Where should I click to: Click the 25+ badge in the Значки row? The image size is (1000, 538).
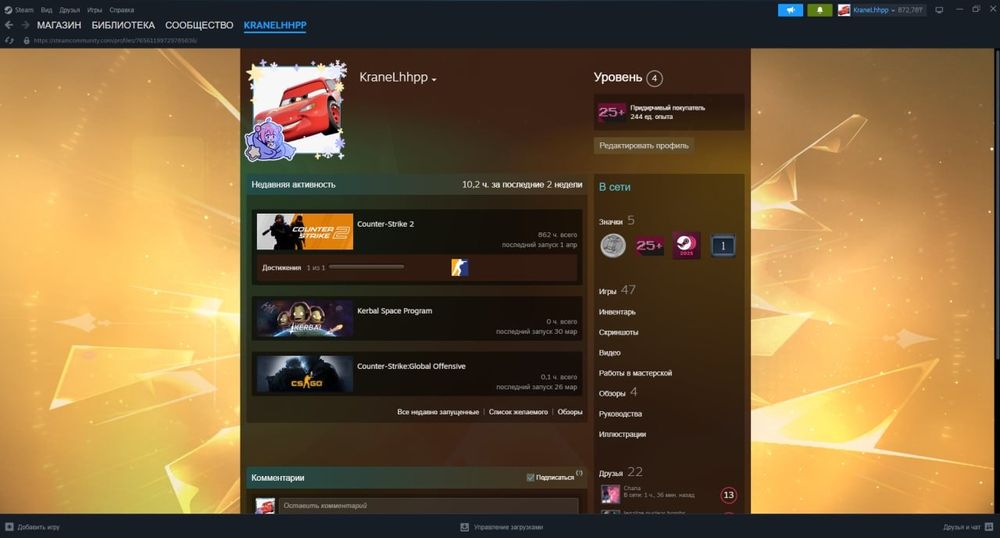[649, 245]
